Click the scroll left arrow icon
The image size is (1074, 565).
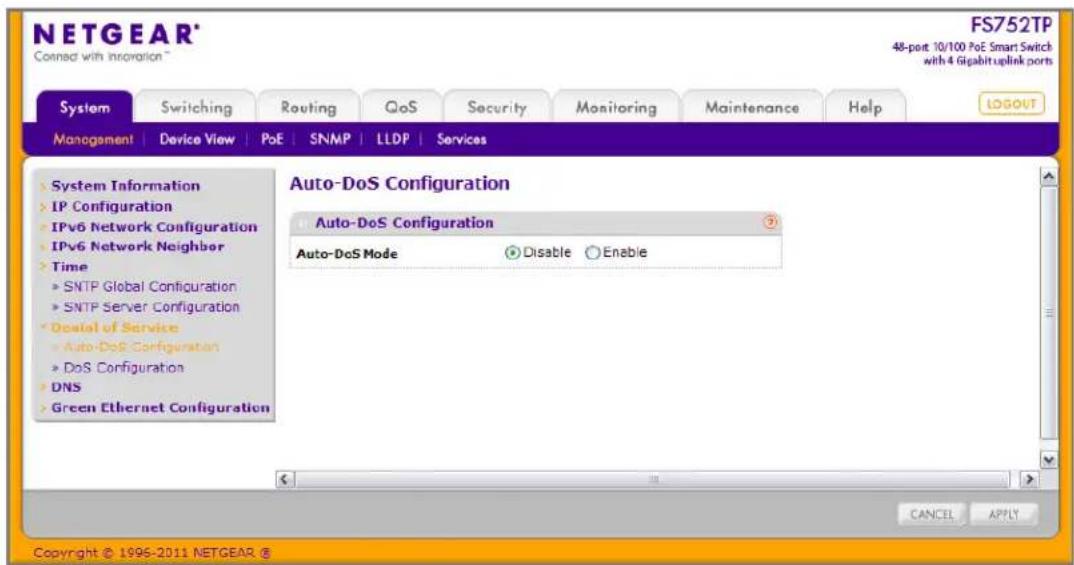285,479
